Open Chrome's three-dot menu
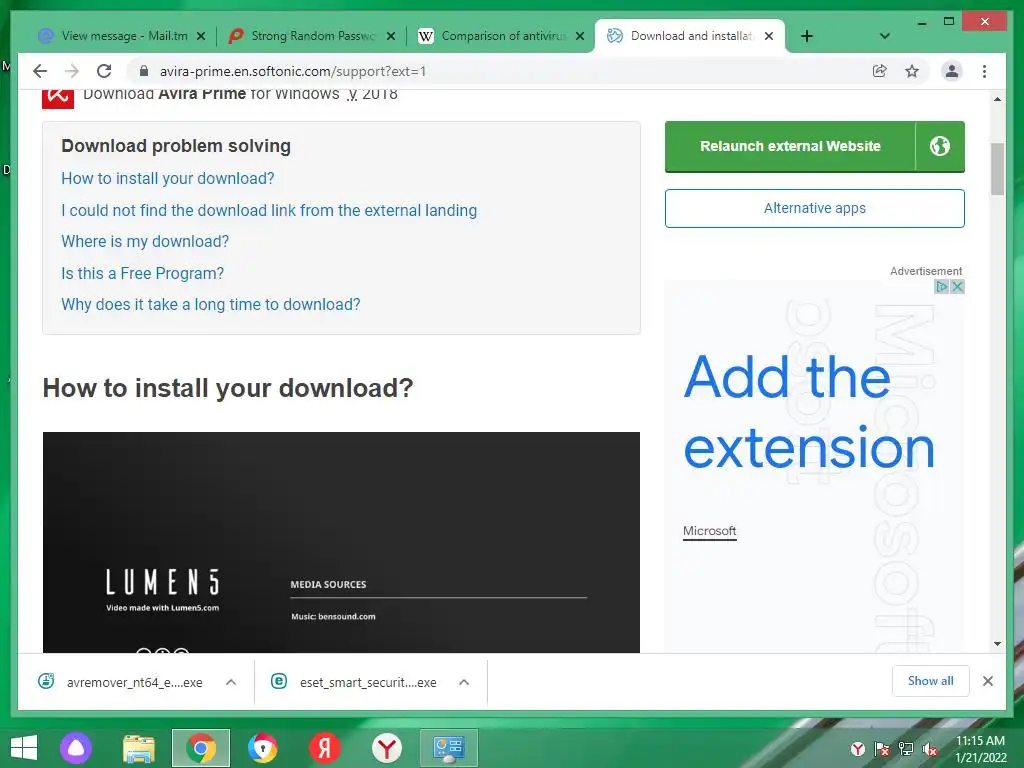This screenshot has width=1024, height=768. tap(984, 71)
